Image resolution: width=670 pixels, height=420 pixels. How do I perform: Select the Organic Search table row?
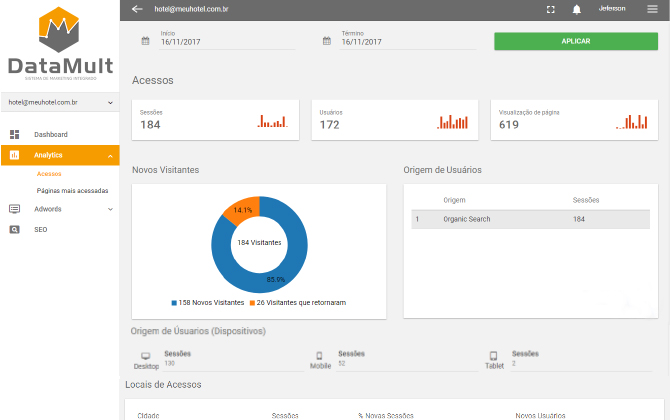click(x=530, y=219)
